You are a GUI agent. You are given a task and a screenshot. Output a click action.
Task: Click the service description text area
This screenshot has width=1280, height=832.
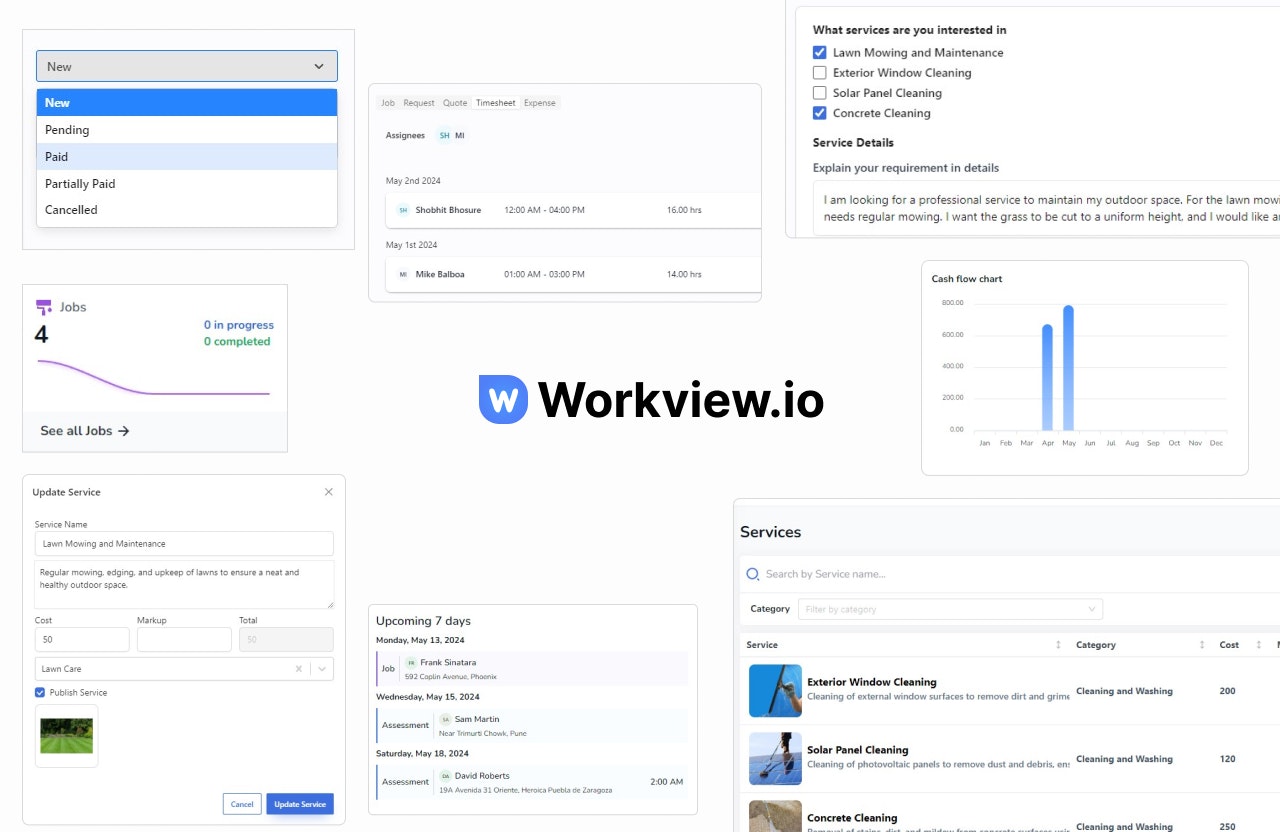184,585
